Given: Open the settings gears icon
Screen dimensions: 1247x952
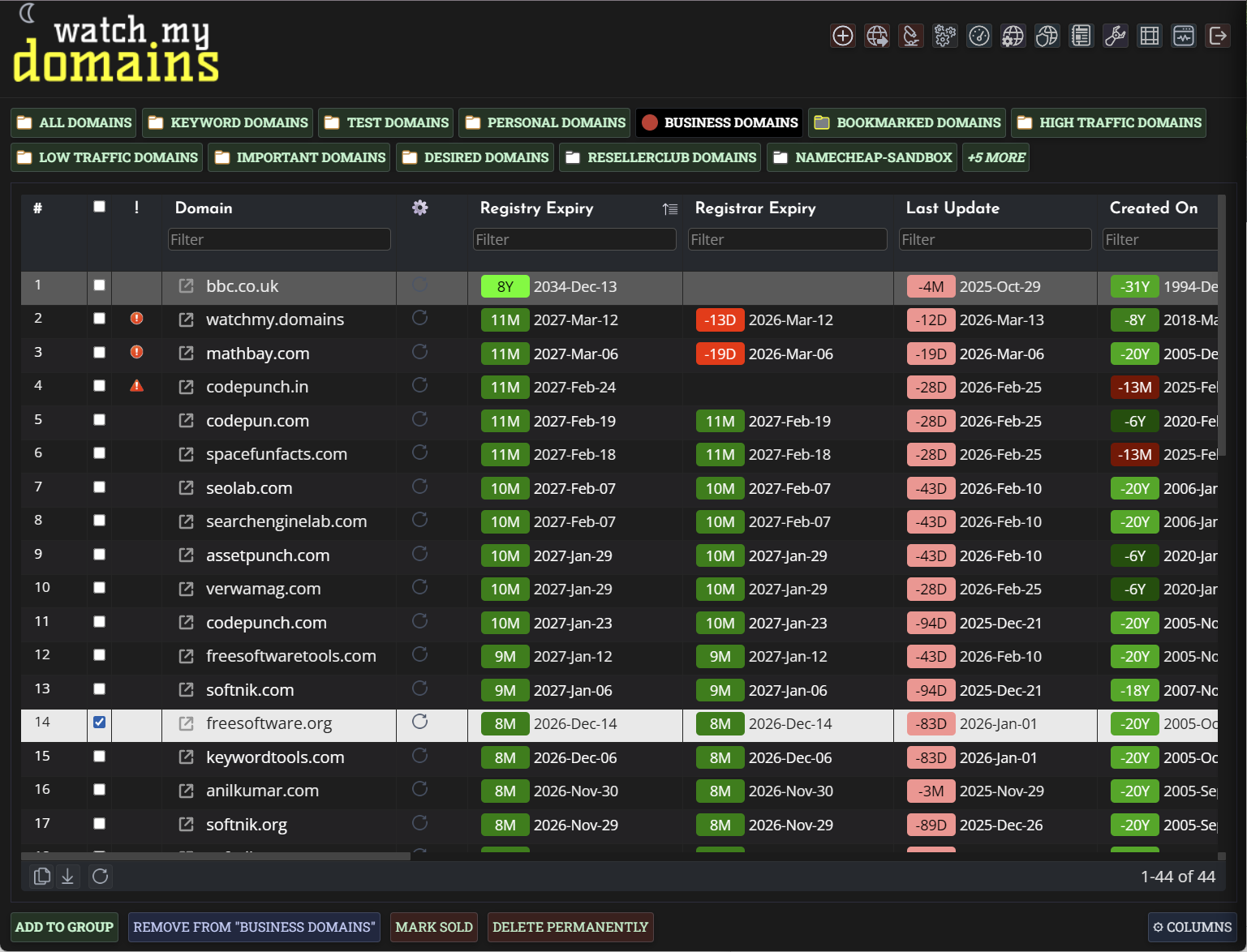Looking at the screenshot, I should tap(944, 35).
